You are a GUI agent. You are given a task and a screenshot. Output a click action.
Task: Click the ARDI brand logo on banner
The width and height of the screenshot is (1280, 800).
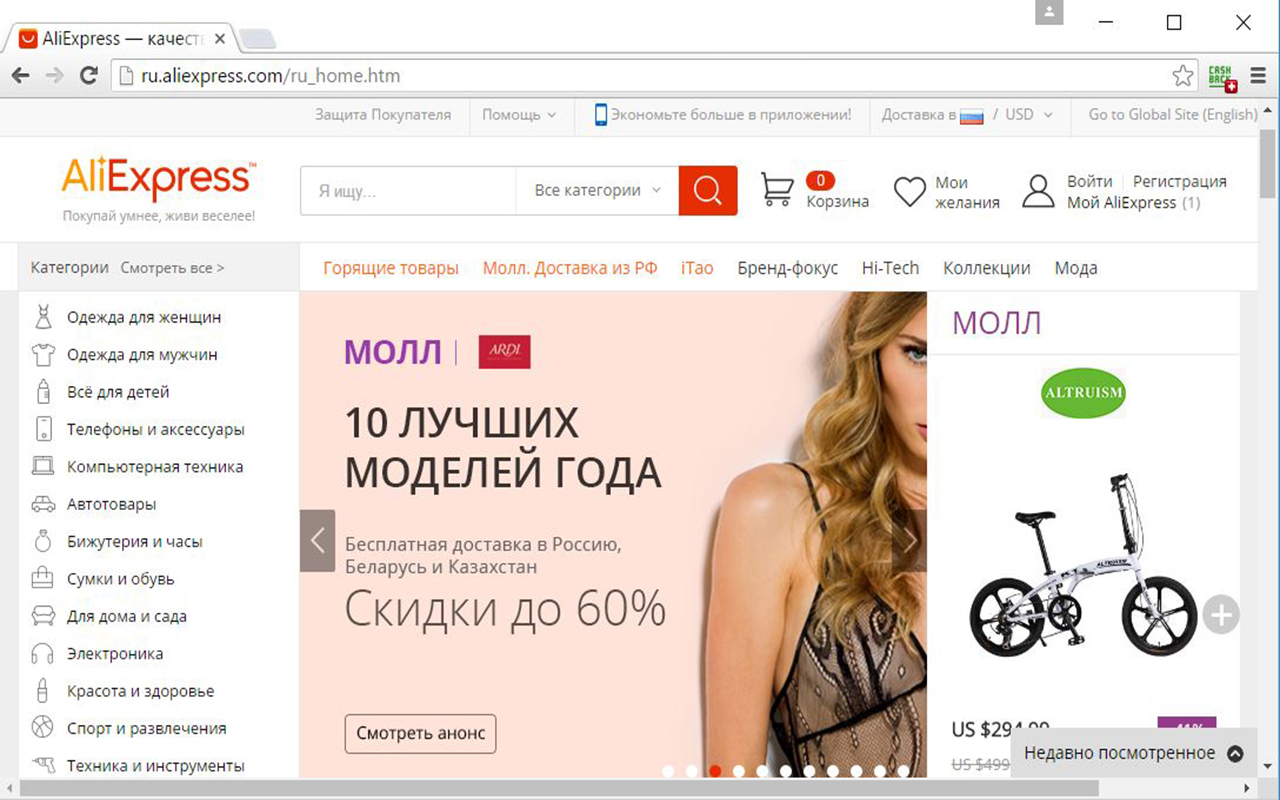504,352
